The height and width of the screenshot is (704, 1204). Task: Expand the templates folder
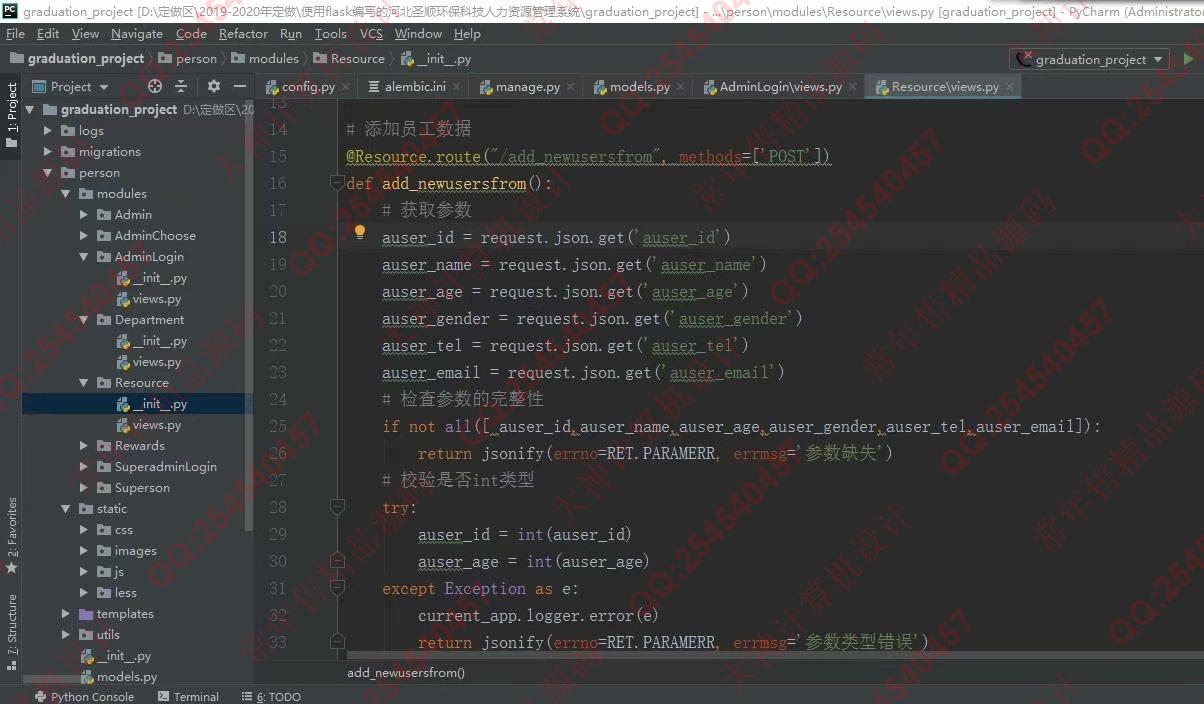66,614
